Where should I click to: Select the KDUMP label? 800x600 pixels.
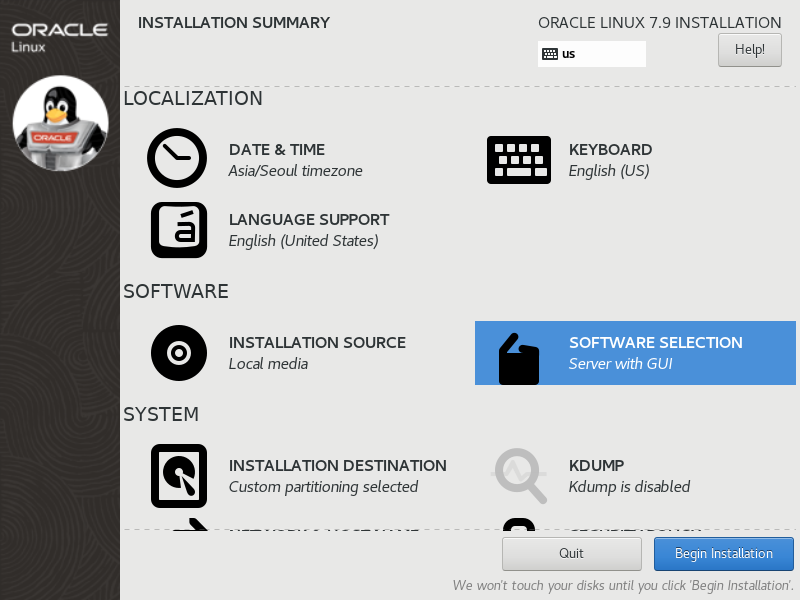click(x=596, y=465)
